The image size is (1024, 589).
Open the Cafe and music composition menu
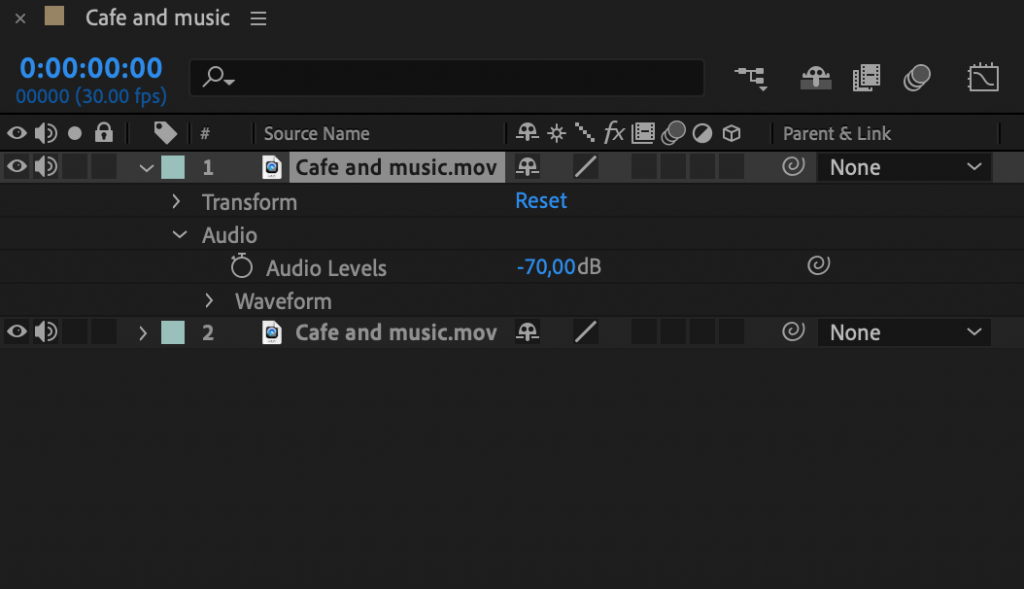[258, 17]
